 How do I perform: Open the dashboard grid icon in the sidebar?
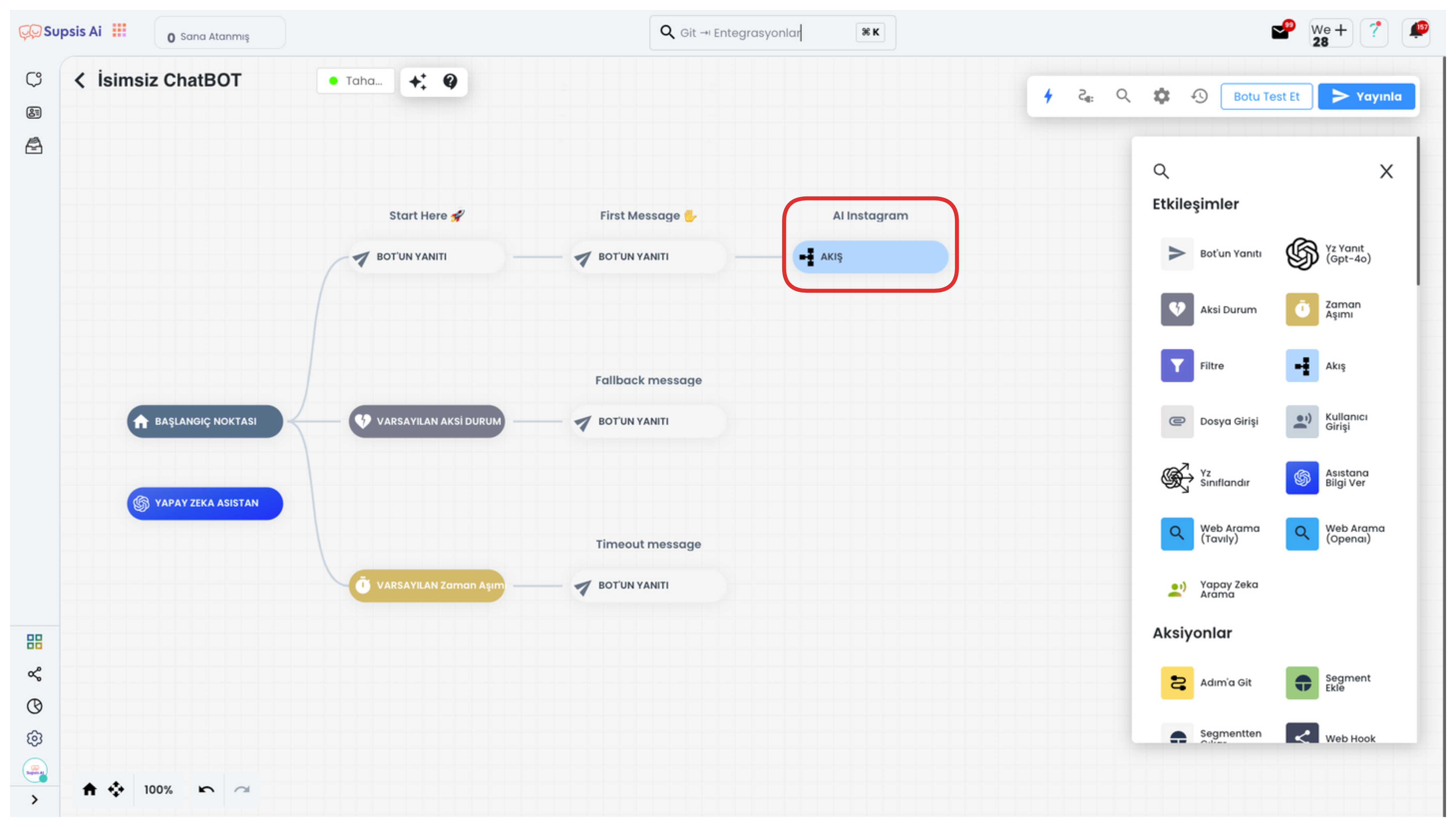point(34,642)
